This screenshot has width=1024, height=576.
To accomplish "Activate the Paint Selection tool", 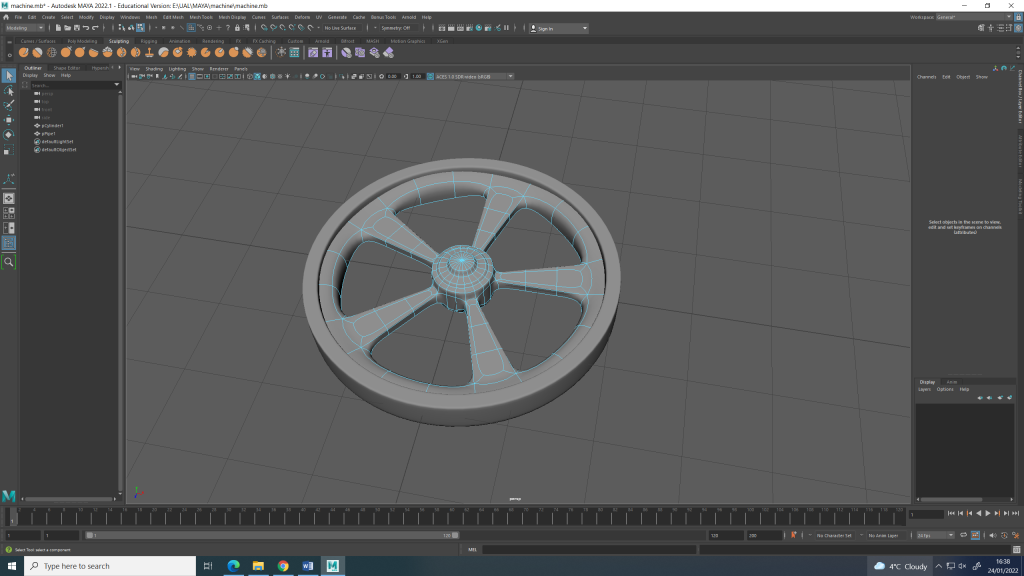I will point(8,105).
